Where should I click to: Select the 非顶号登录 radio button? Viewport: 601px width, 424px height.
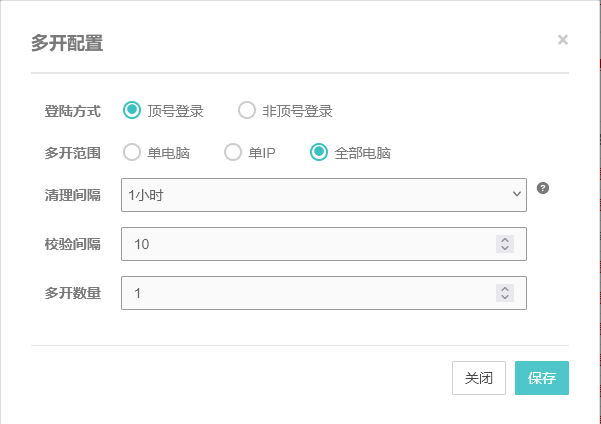tap(246, 110)
